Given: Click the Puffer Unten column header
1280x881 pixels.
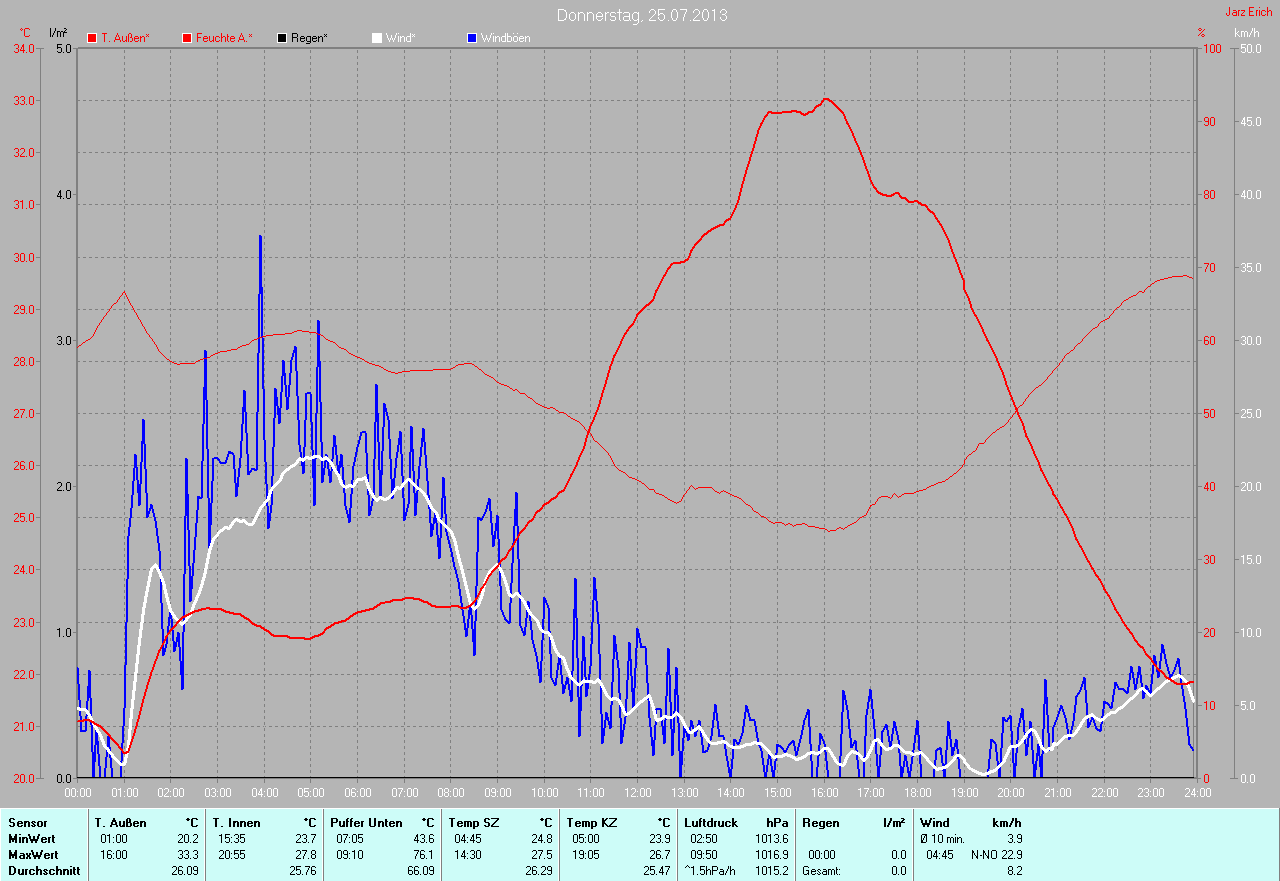Looking at the screenshot, I should click(366, 823).
